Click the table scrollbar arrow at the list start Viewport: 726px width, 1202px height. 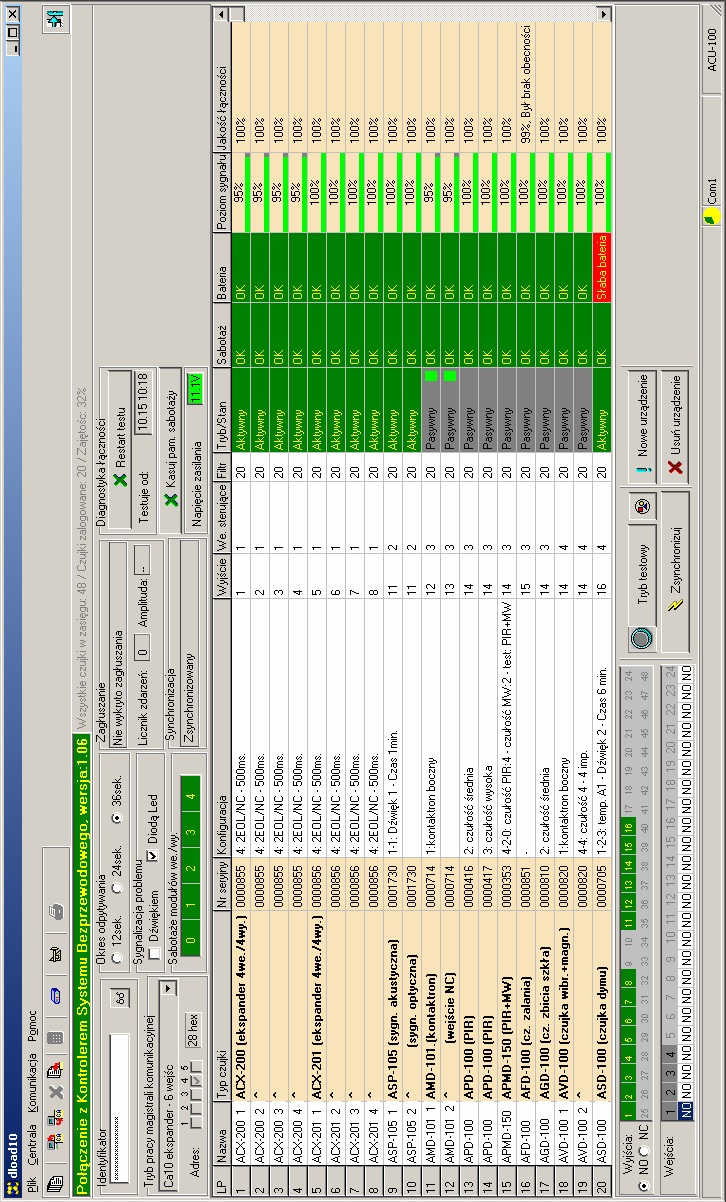[222, 14]
